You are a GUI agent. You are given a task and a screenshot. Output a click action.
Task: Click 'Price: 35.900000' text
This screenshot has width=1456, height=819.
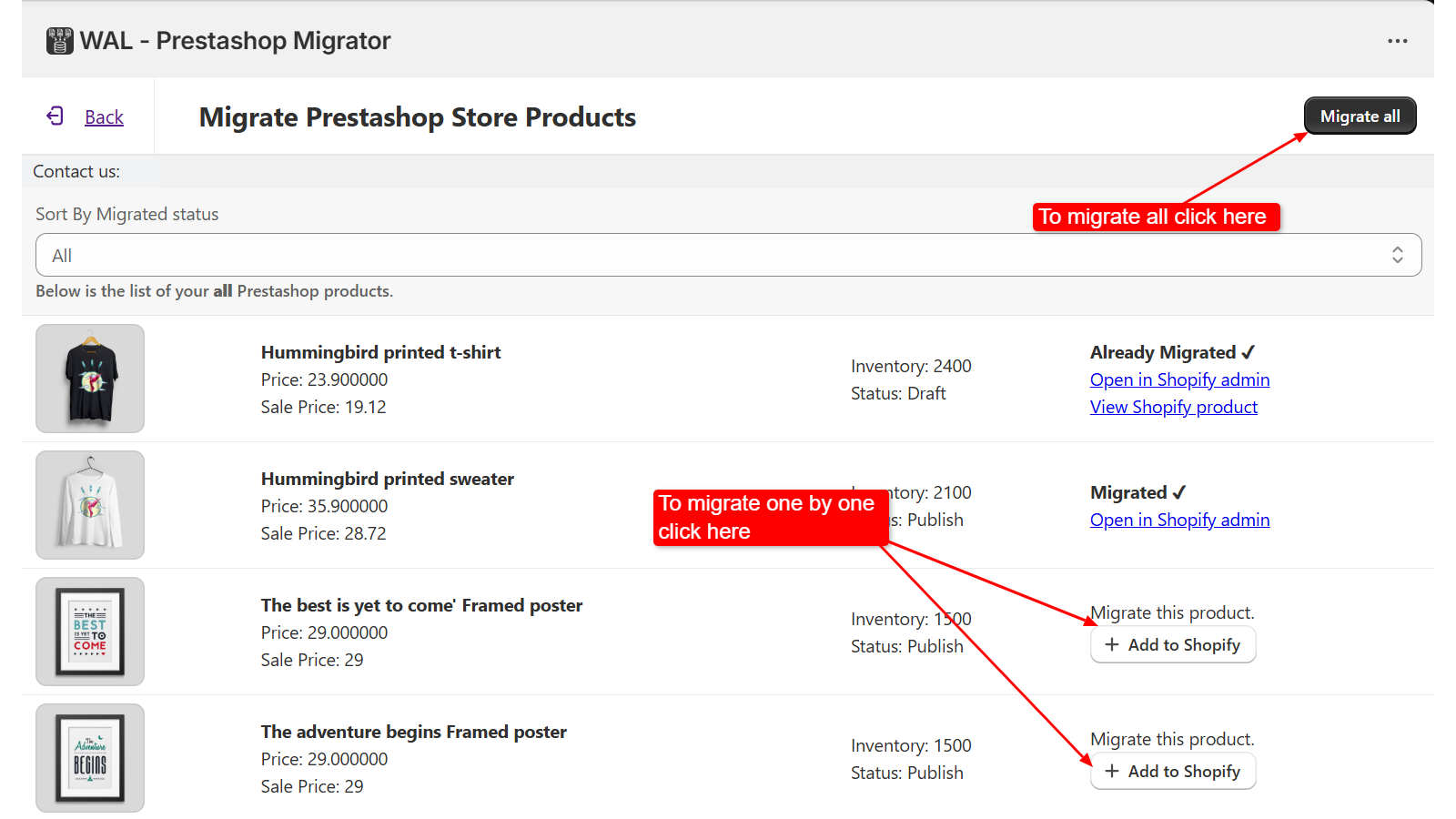click(x=324, y=506)
